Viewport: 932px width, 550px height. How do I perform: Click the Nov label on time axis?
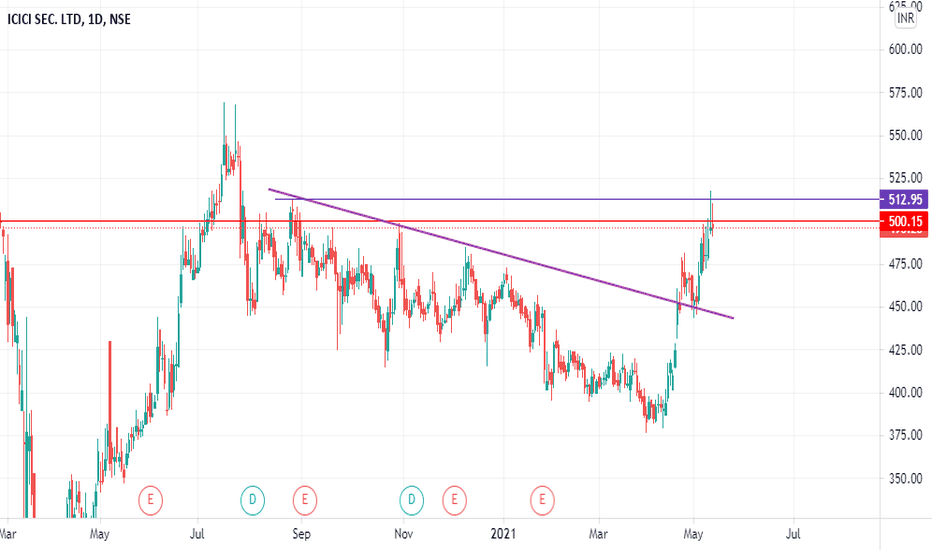(x=404, y=534)
